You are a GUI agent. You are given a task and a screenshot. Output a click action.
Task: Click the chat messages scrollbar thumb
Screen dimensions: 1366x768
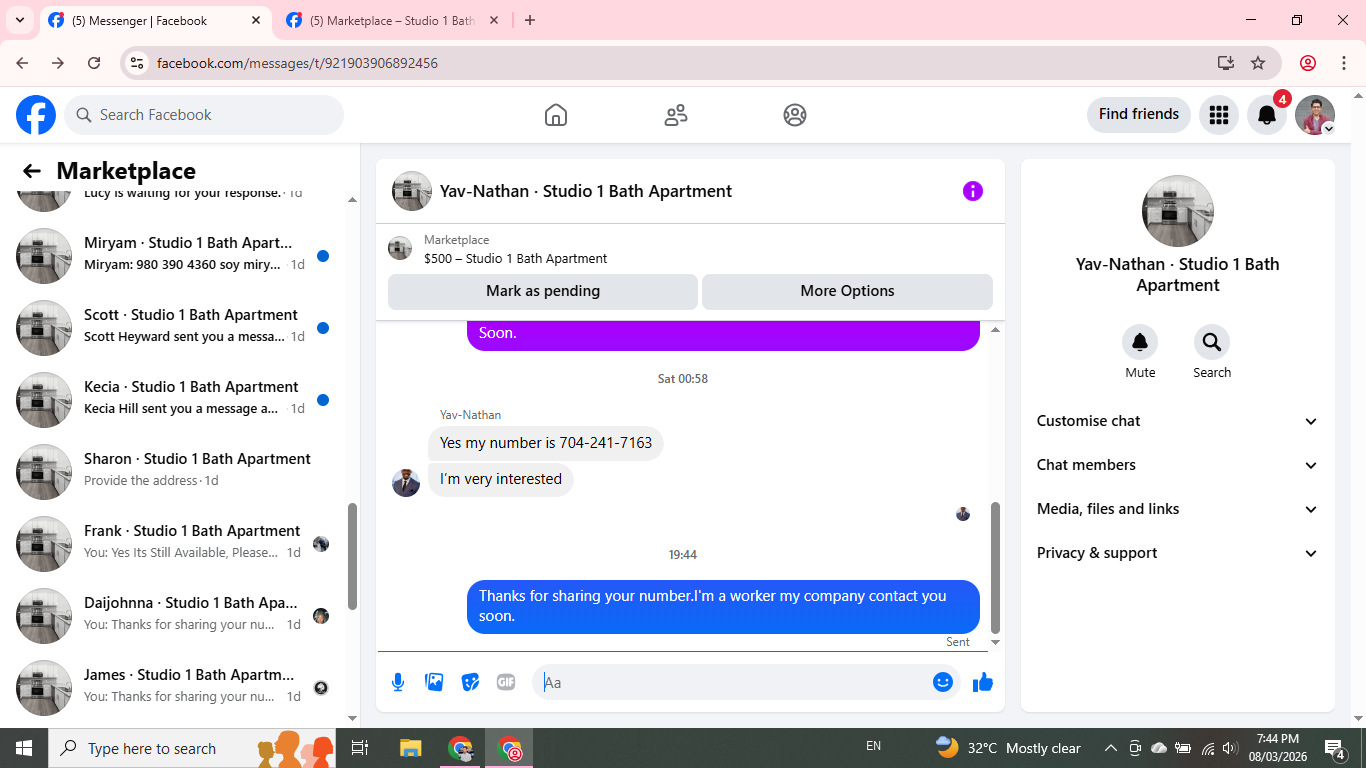[x=995, y=567]
